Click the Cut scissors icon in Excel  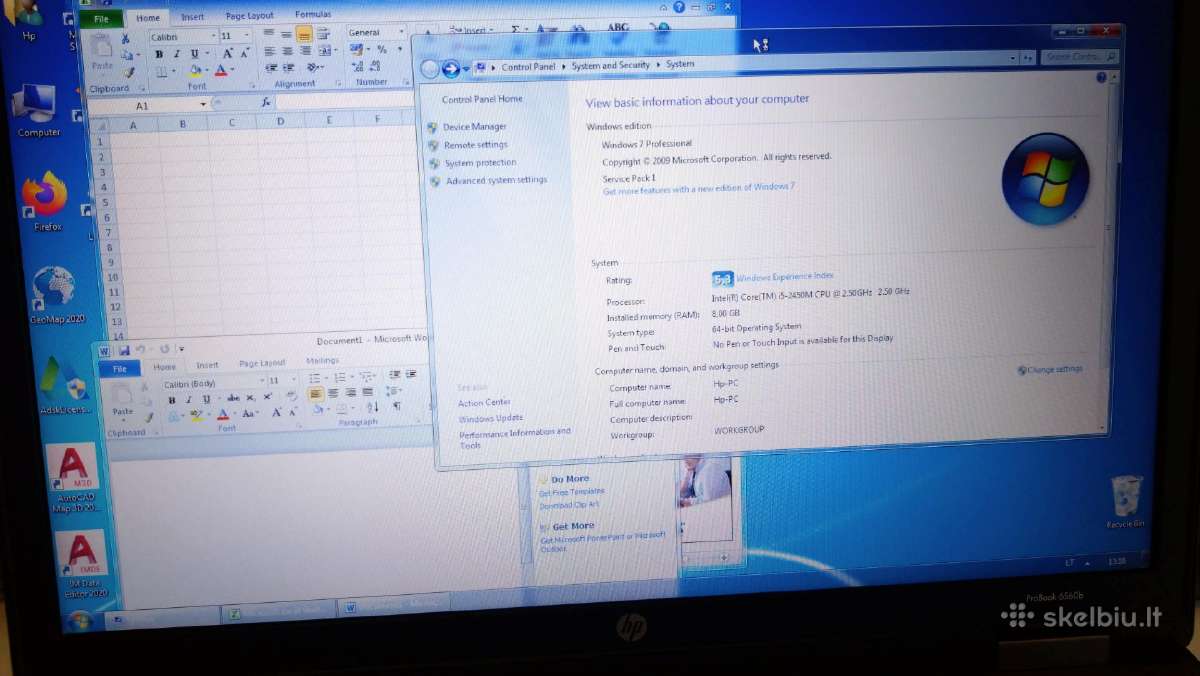point(126,38)
